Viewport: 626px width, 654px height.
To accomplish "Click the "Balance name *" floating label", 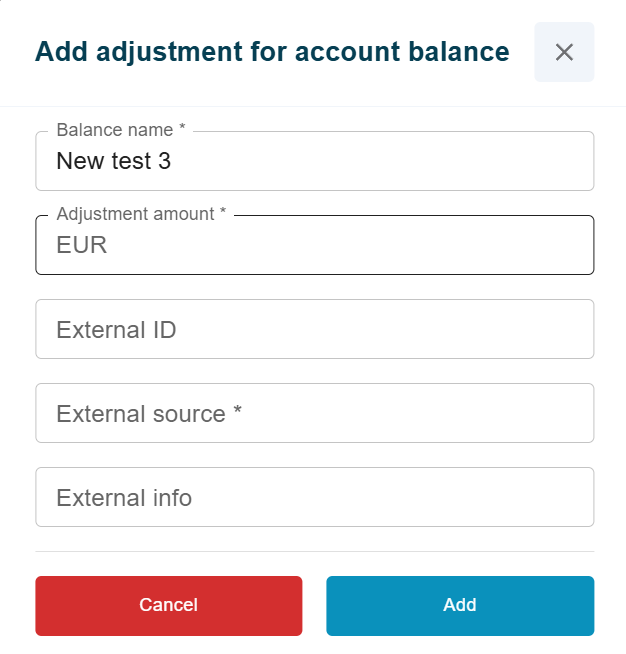I will point(121,130).
